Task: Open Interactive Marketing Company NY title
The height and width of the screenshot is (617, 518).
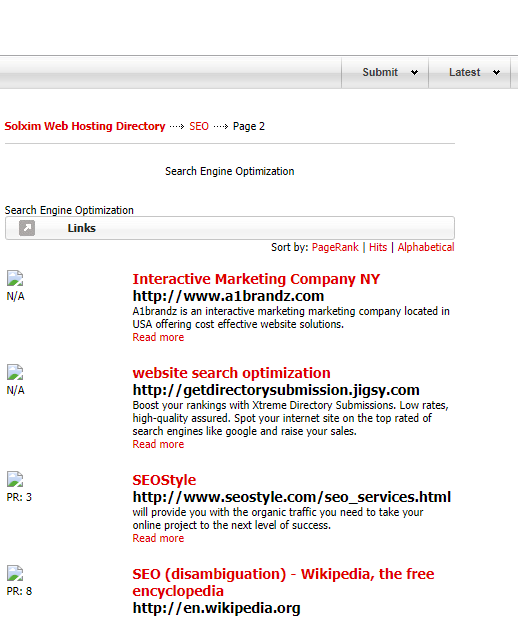Action: (x=256, y=279)
